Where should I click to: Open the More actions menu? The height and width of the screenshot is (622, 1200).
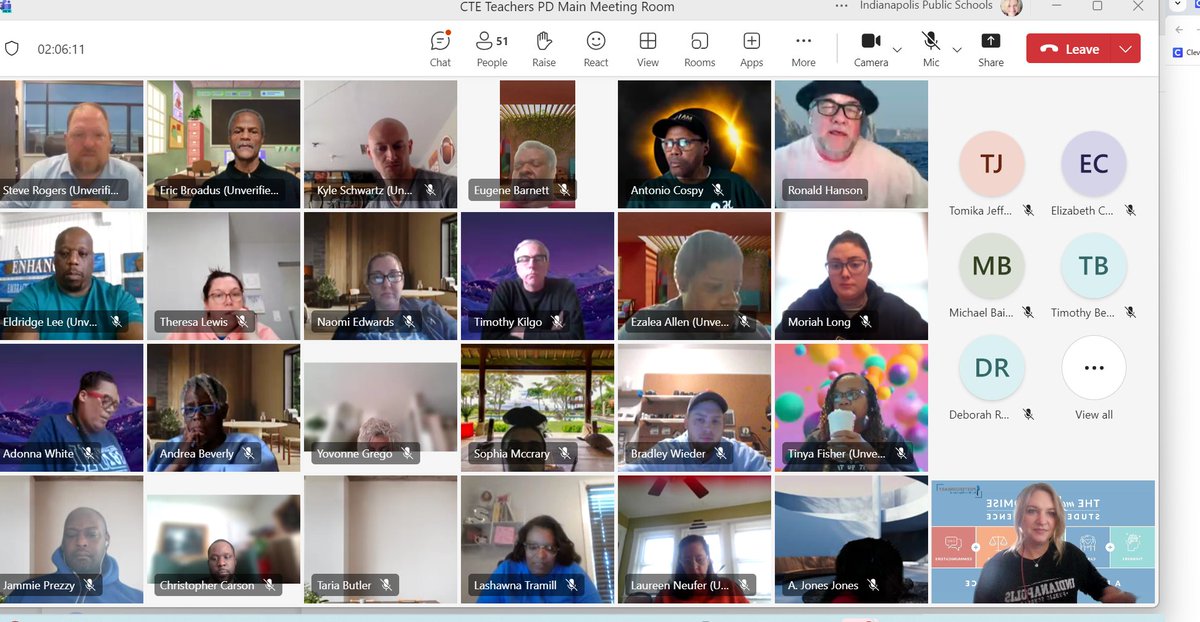803,48
